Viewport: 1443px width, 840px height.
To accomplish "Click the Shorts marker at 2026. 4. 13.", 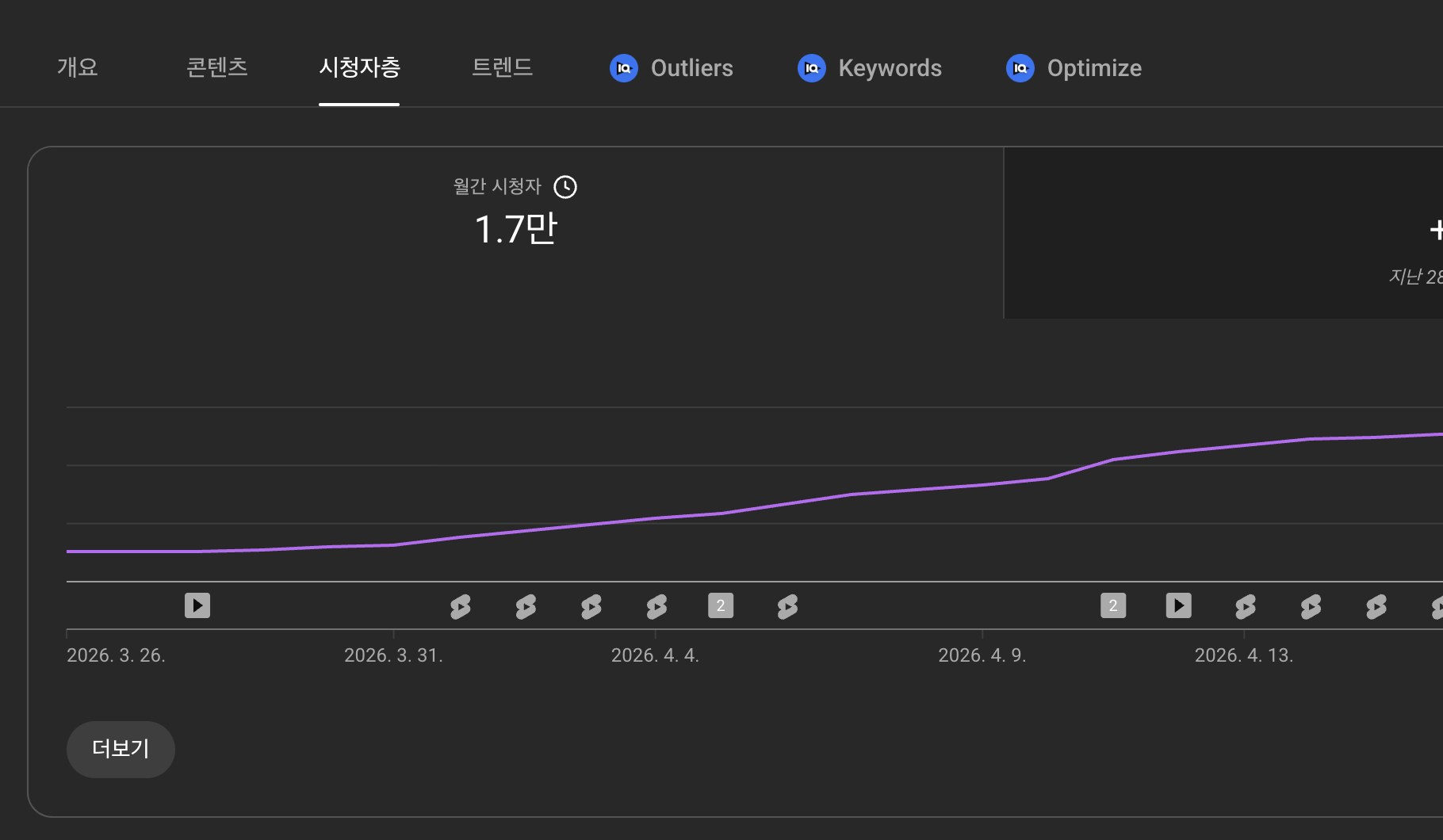I will pyautogui.click(x=1246, y=607).
